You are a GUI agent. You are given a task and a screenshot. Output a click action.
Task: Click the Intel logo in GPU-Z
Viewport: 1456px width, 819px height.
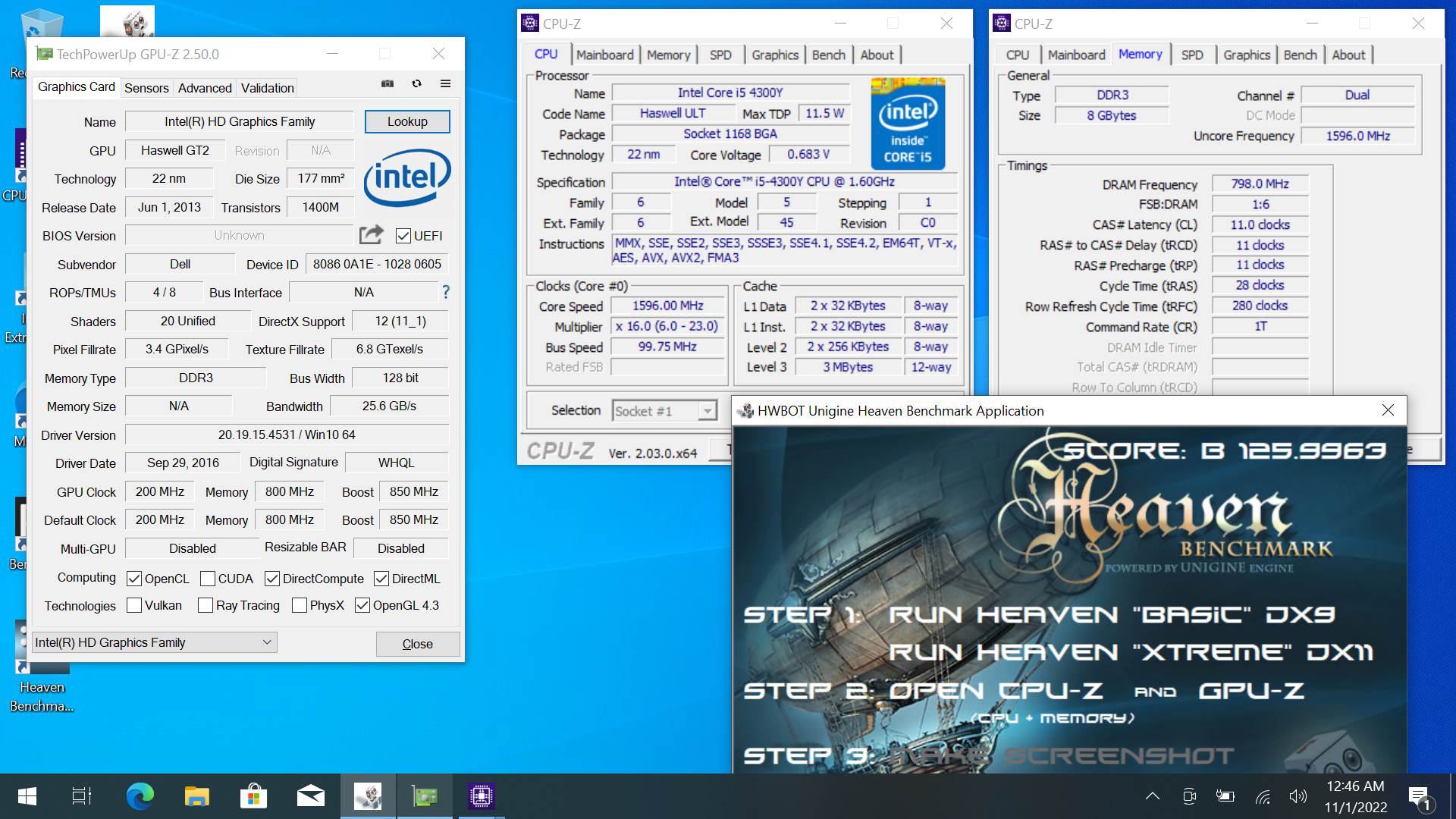[x=407, y=177]
